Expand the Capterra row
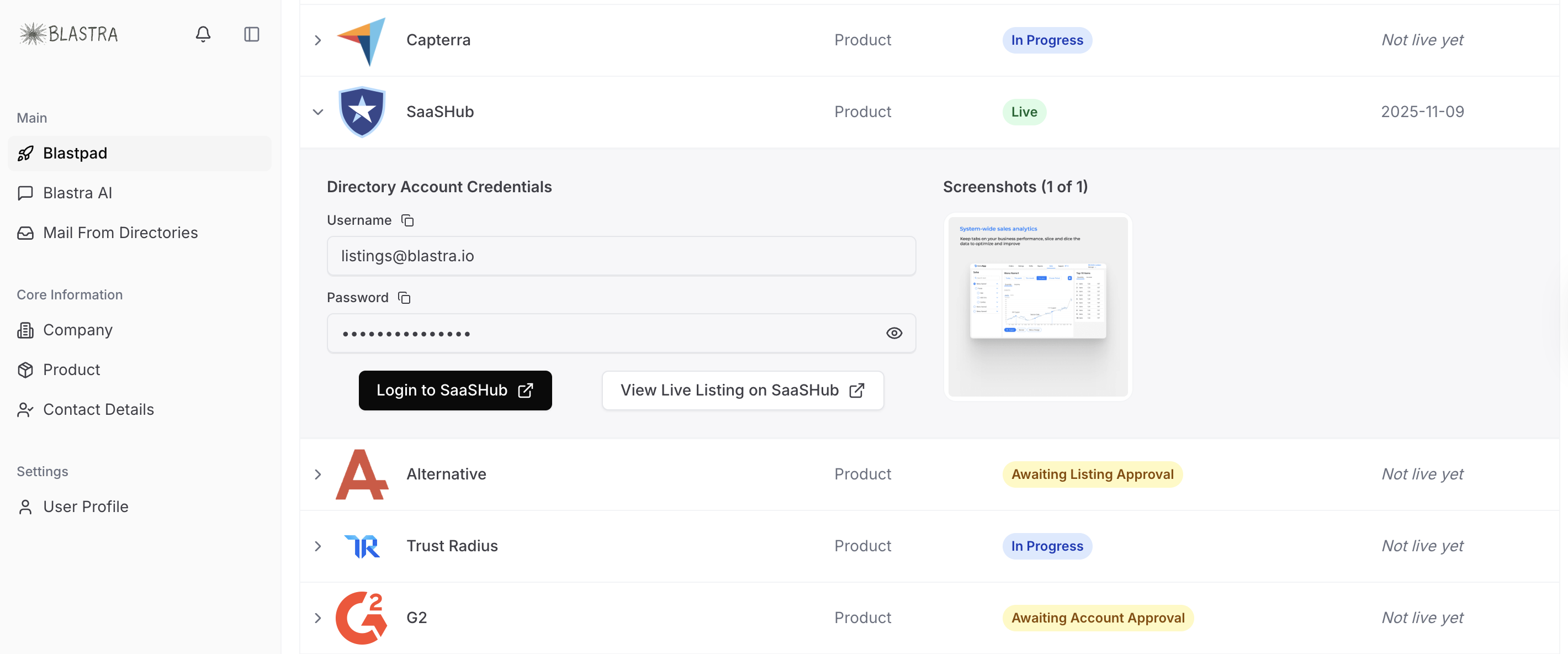 coord(317,40)
